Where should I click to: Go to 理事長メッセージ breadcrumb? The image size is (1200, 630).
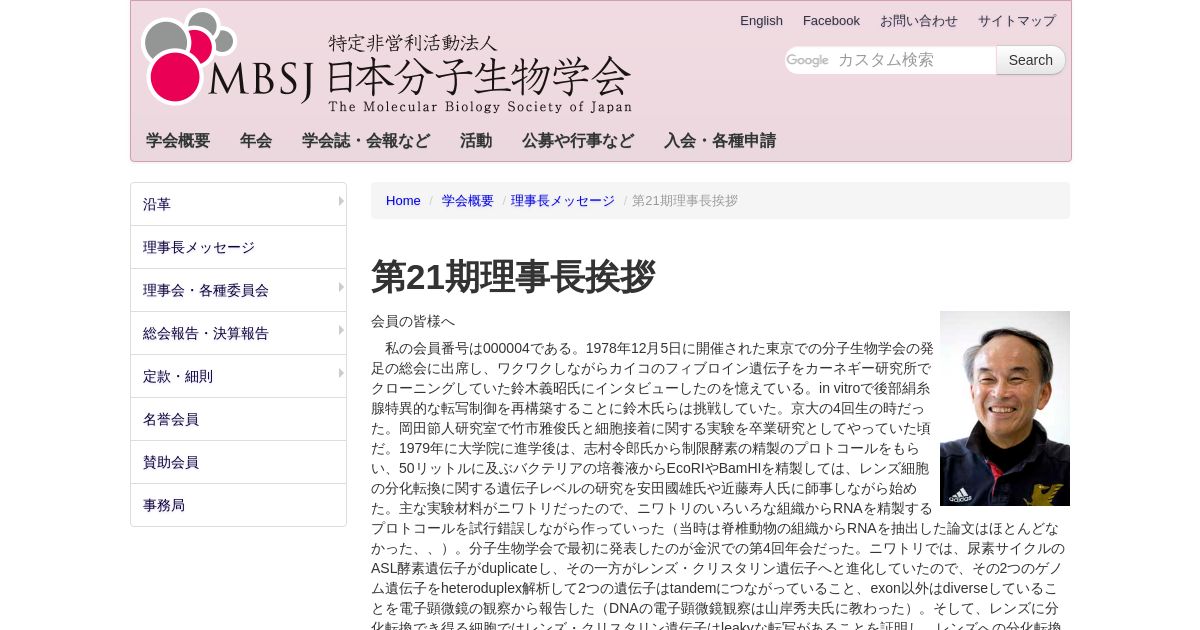[x=563, y=200]
